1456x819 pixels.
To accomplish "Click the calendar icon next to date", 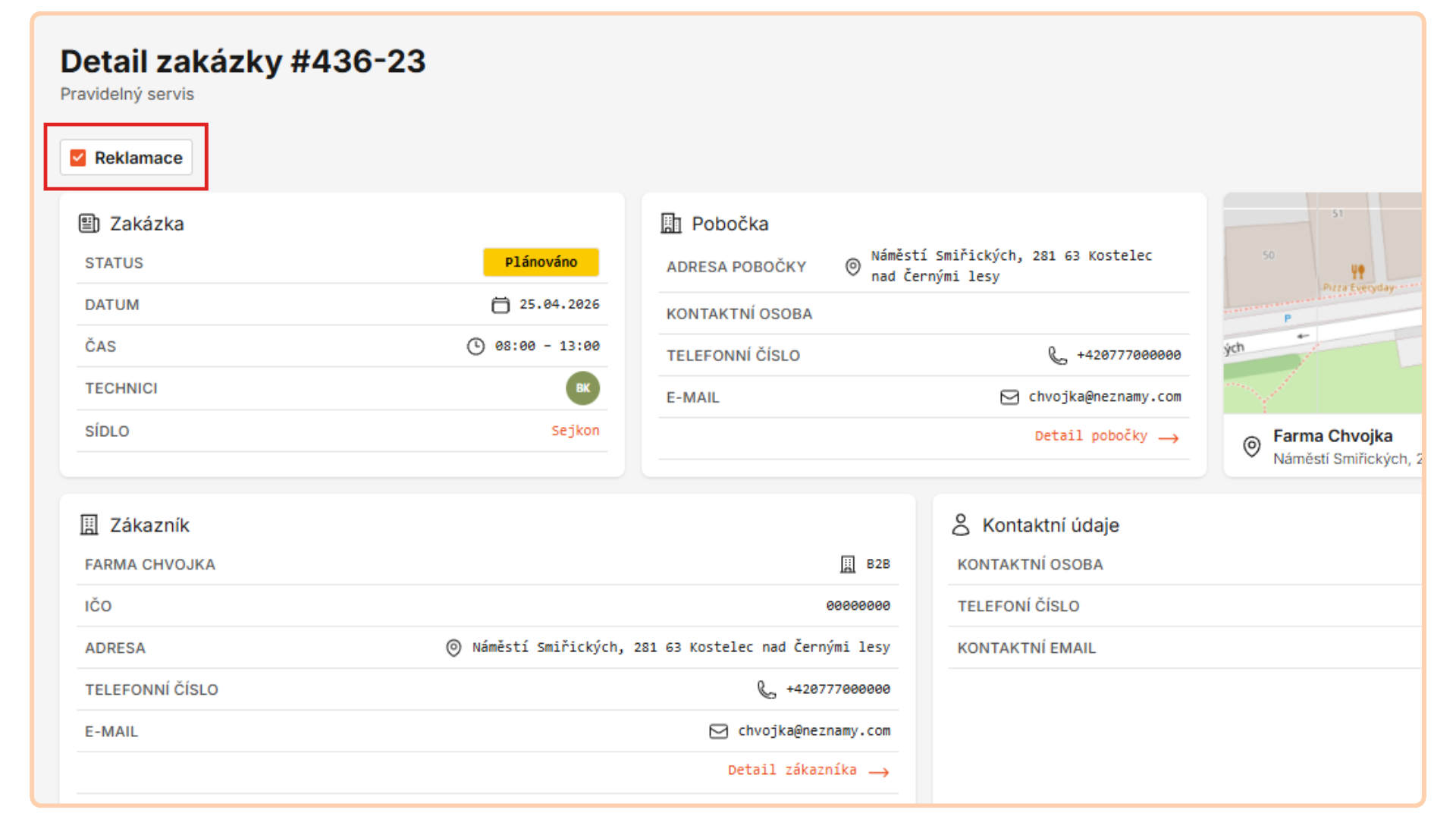I will (500, 305).
